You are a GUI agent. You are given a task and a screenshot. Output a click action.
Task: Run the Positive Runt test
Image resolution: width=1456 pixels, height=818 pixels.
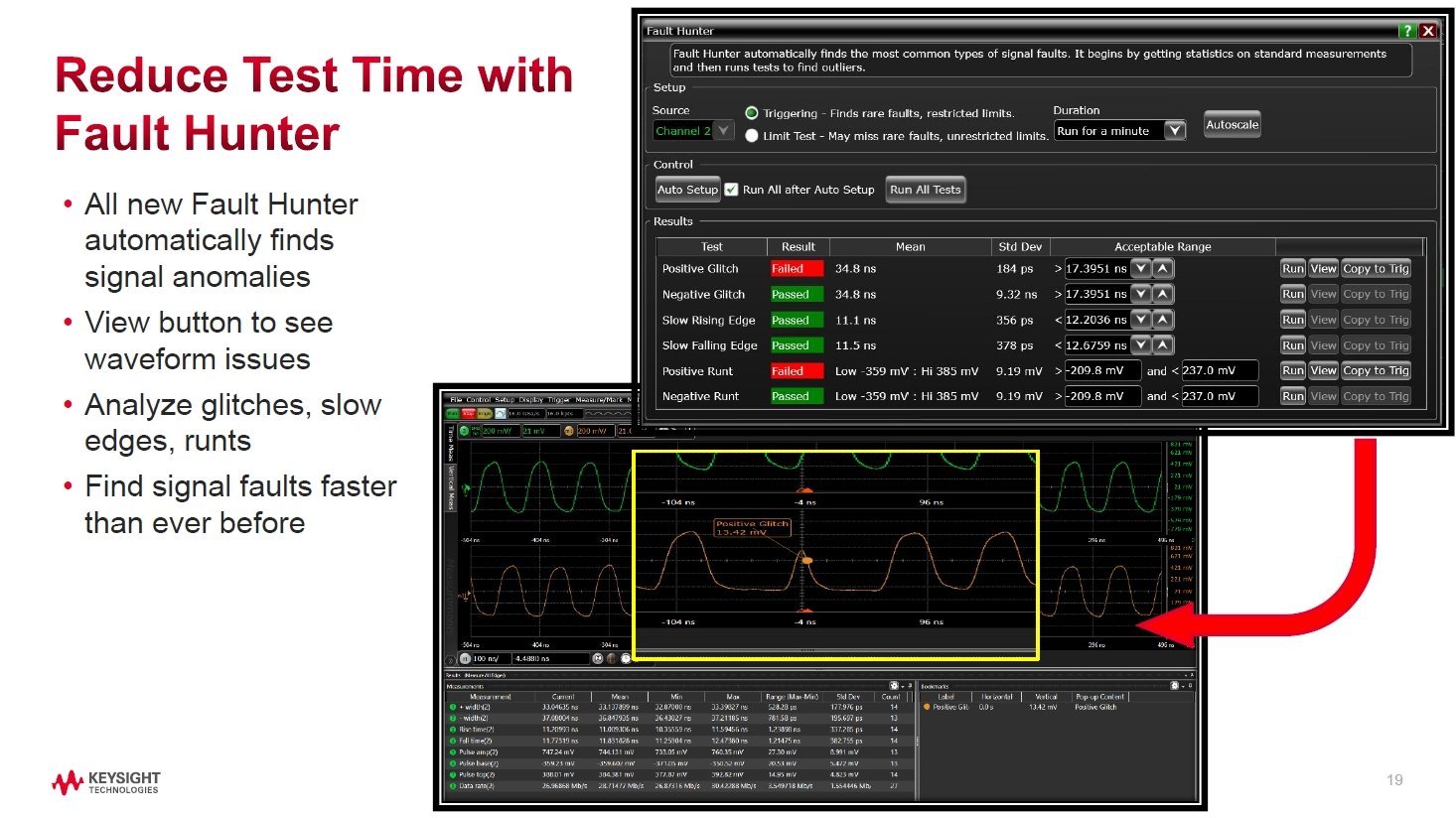tap(1293, 370)
